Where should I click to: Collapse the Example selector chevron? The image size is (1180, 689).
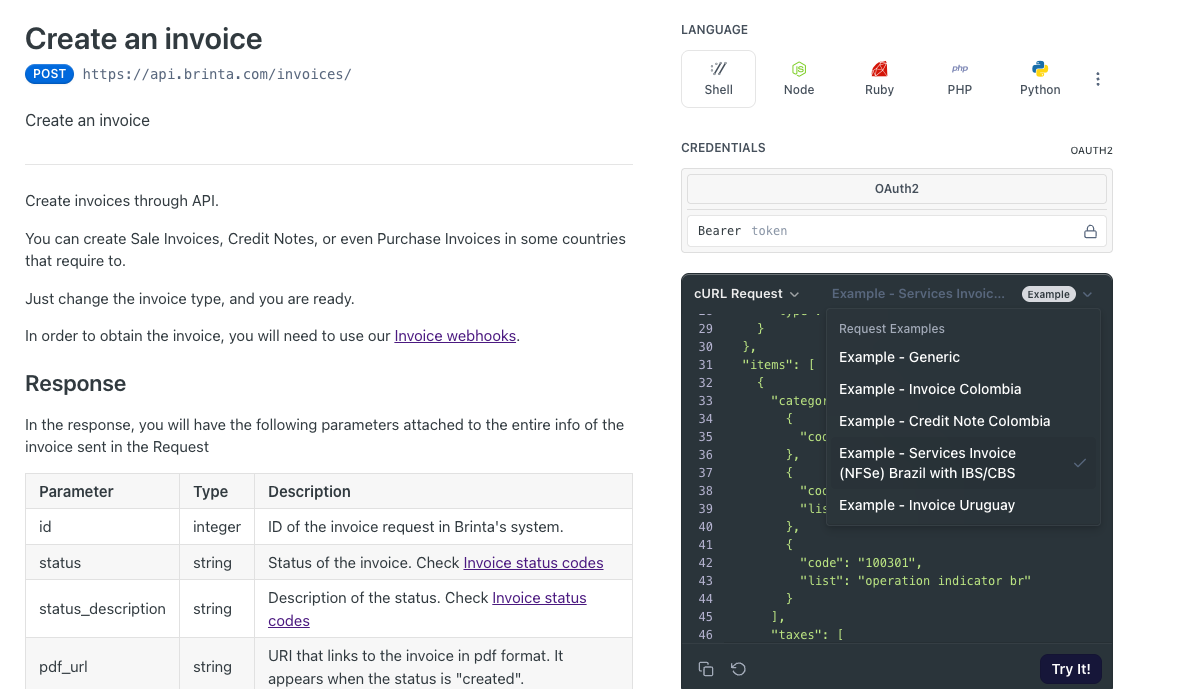[x=1087, y=294]
